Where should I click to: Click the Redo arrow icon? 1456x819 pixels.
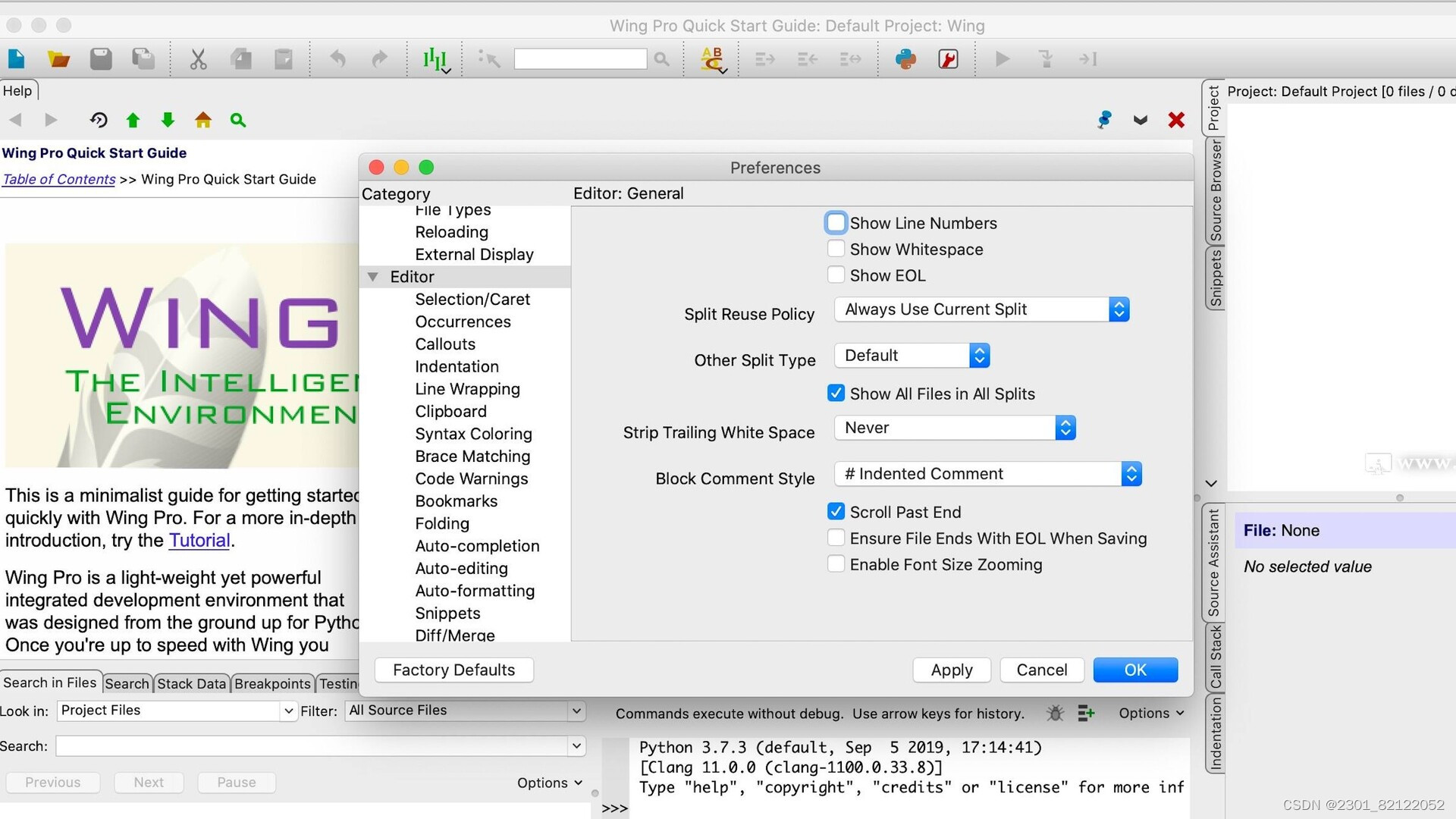[380, 58]
